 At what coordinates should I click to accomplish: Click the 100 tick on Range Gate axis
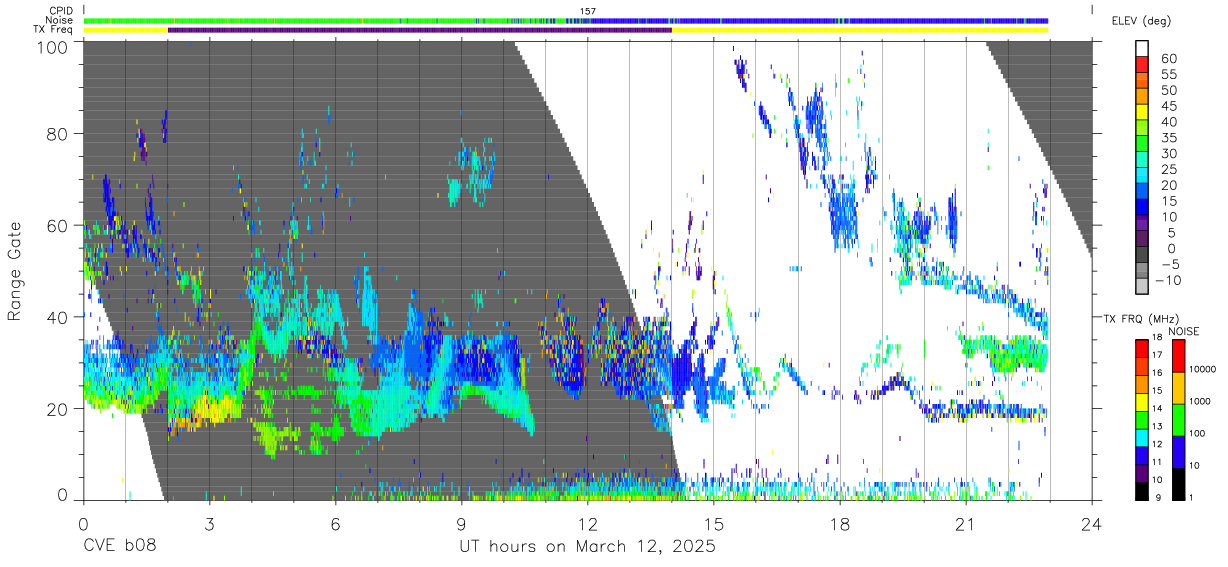[x=53, y=48]
